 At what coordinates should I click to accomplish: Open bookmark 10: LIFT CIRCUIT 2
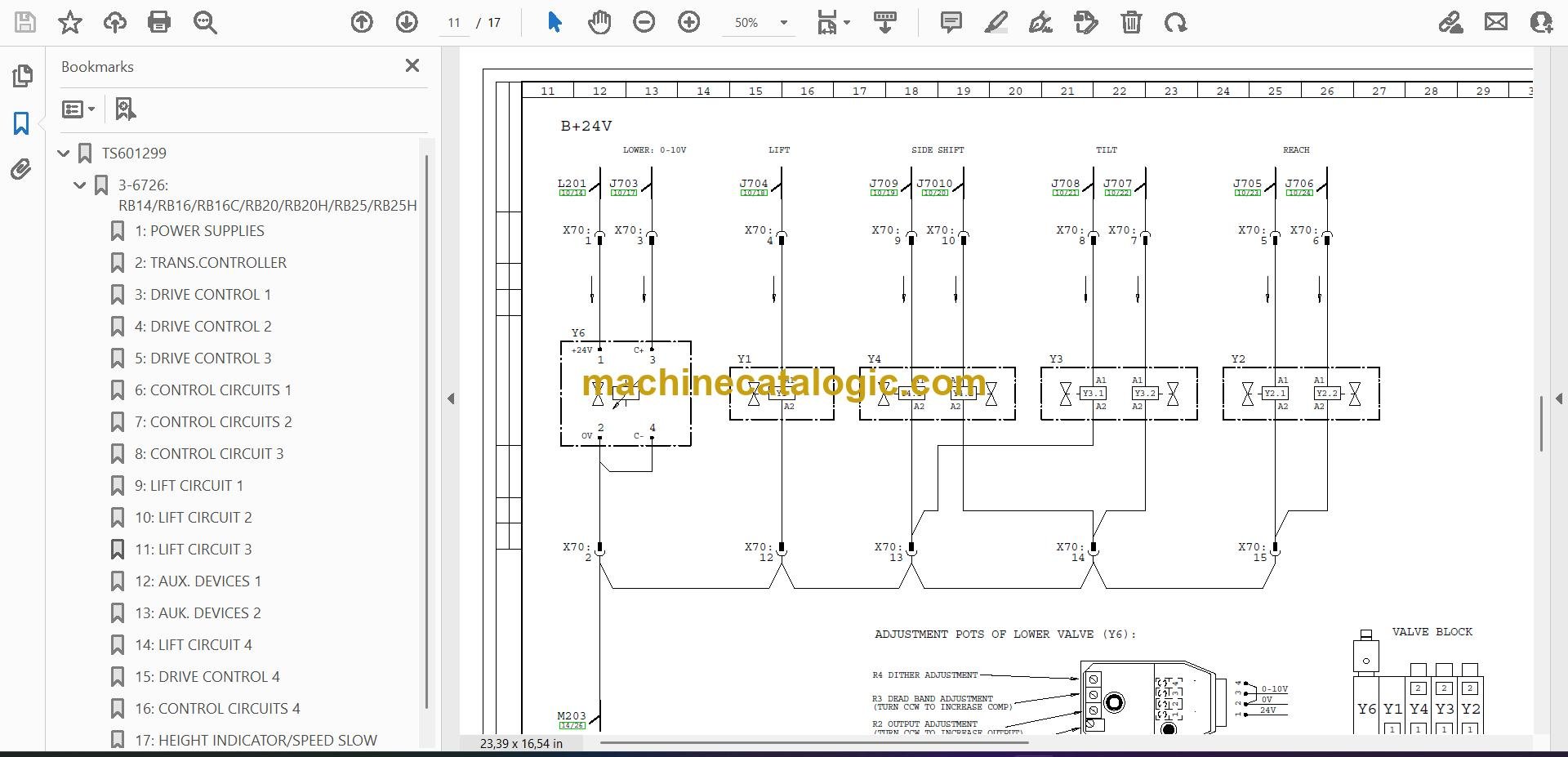tap(194, 518)
